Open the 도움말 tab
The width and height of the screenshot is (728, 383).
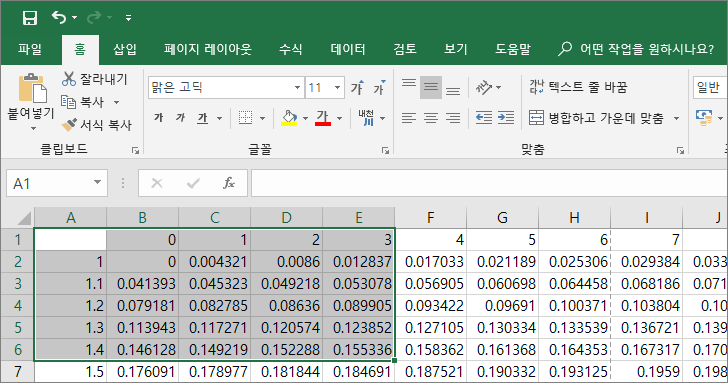pyautogui.click(x=513, y=49)
